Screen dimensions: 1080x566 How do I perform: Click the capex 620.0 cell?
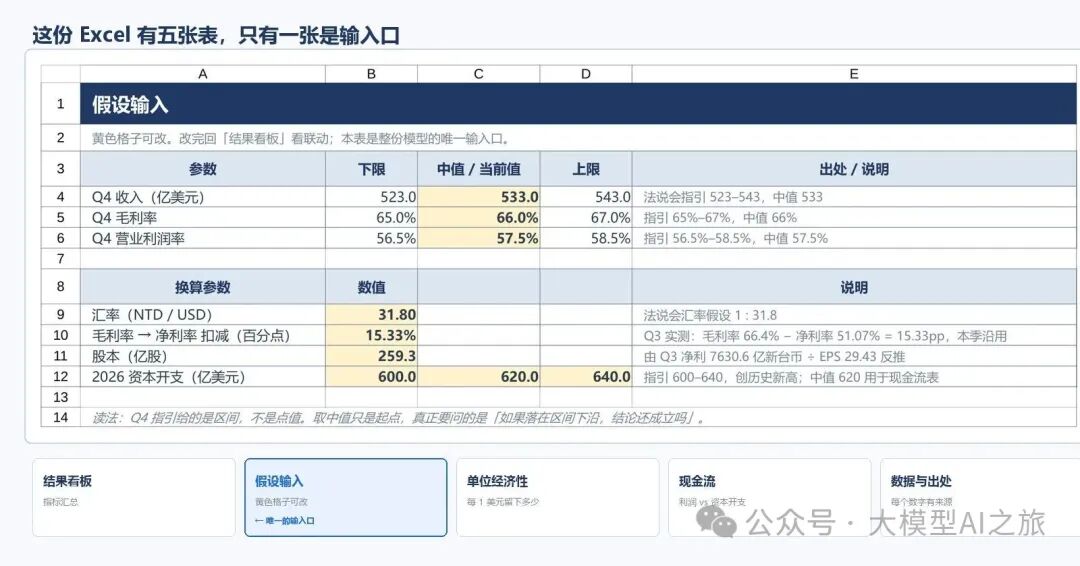coord(479,377)
